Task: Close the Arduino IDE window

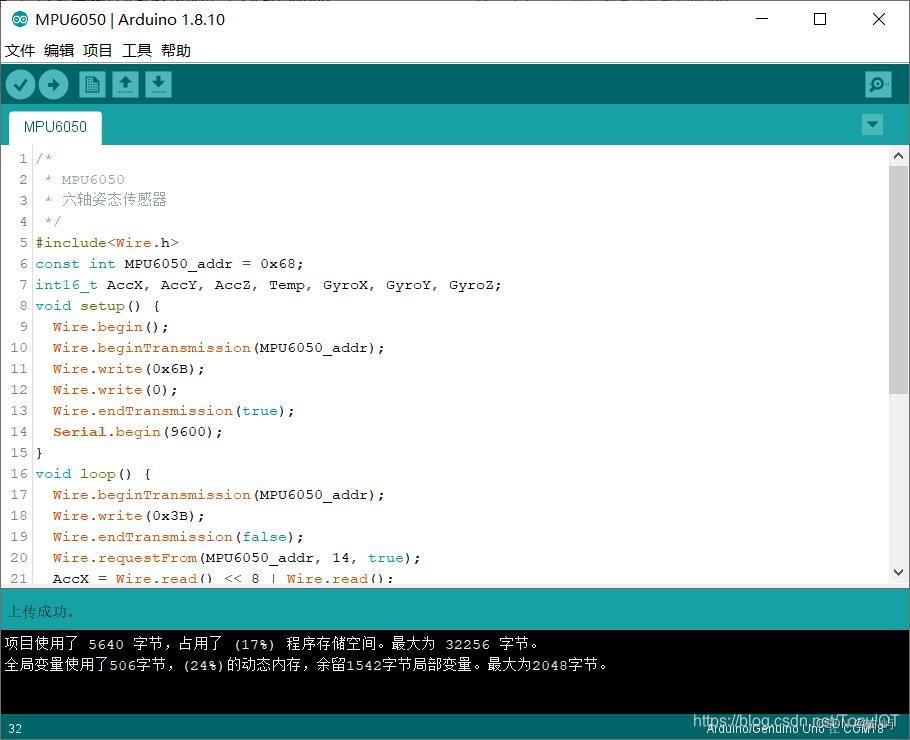Action: (879, 19)
